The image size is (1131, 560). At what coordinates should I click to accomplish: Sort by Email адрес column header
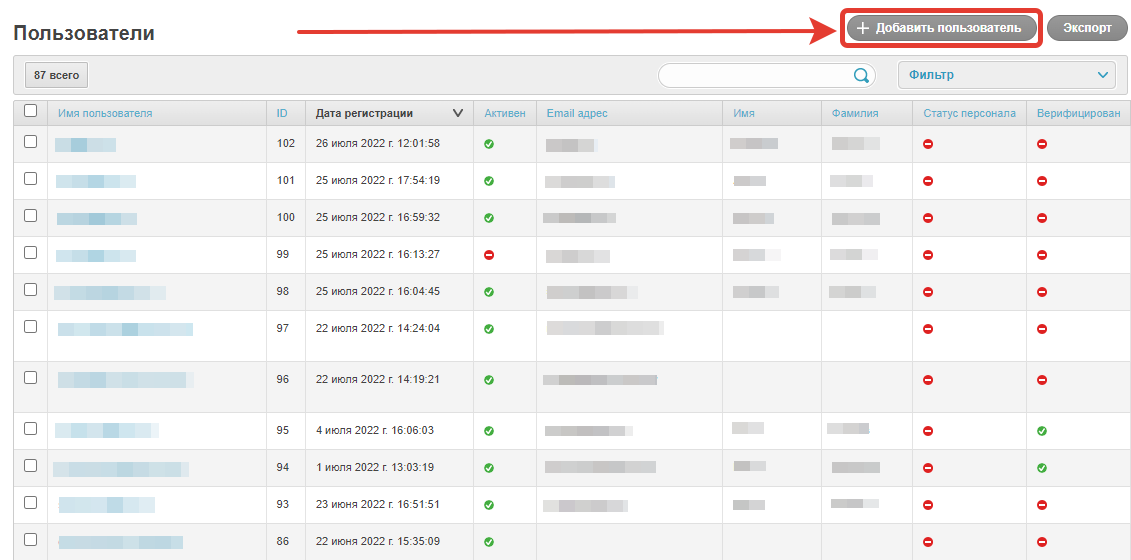(x=577, y=113)
